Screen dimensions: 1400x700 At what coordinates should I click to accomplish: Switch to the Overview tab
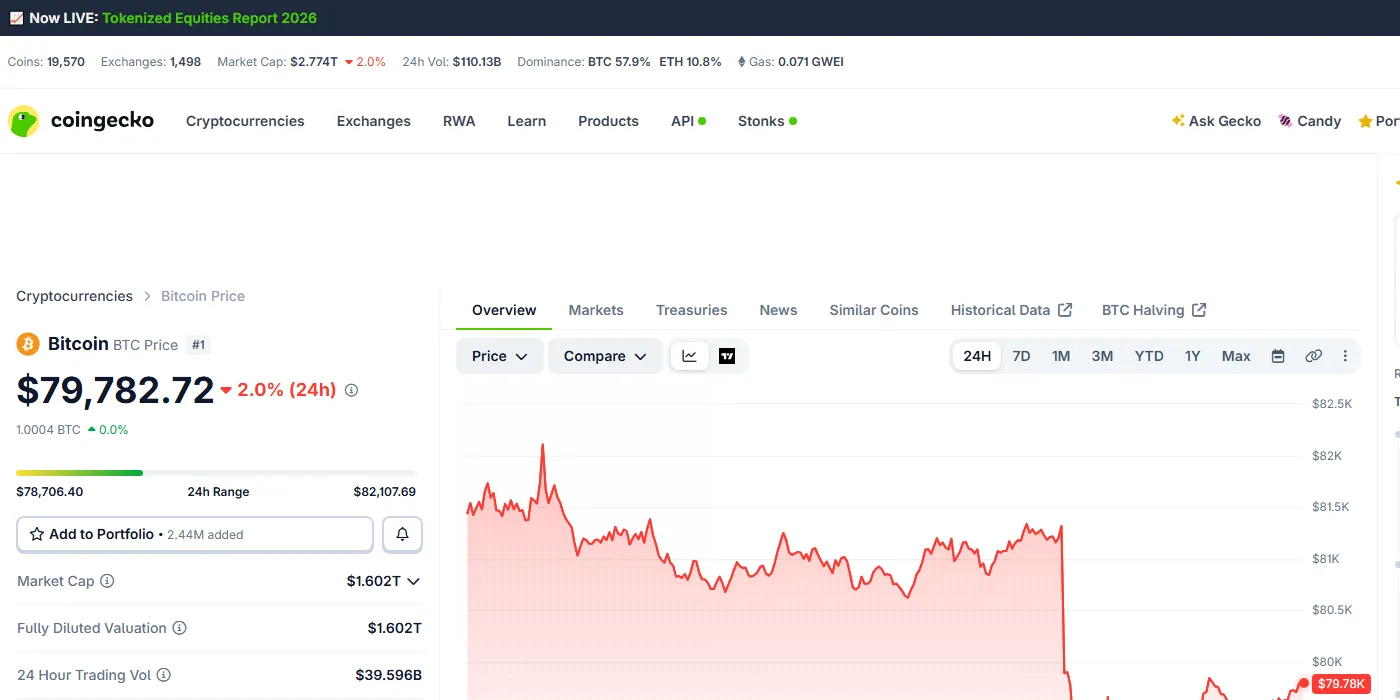pyautogui.click(x=504, y=310)
